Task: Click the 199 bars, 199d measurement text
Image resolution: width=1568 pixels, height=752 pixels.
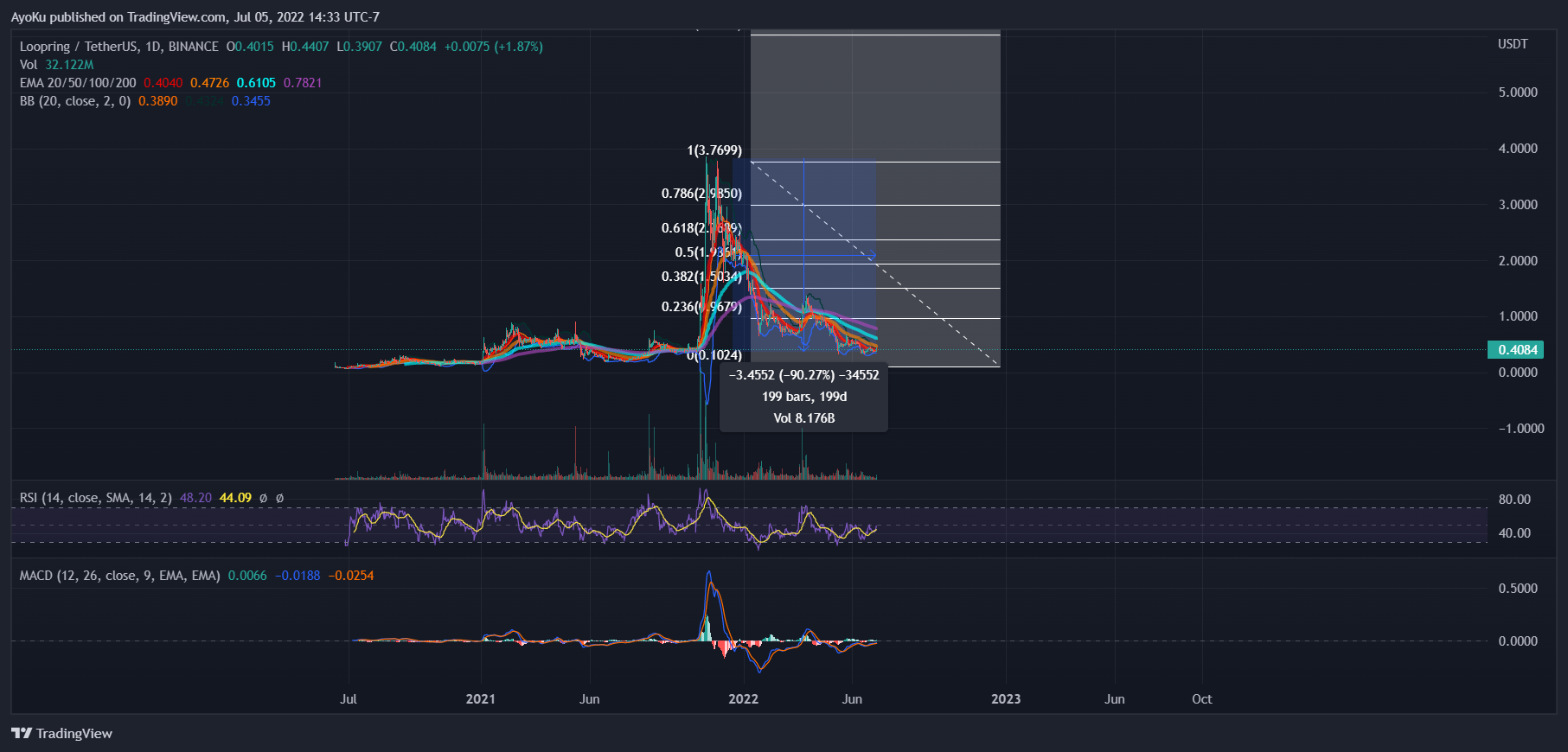Action: (804, 397)
